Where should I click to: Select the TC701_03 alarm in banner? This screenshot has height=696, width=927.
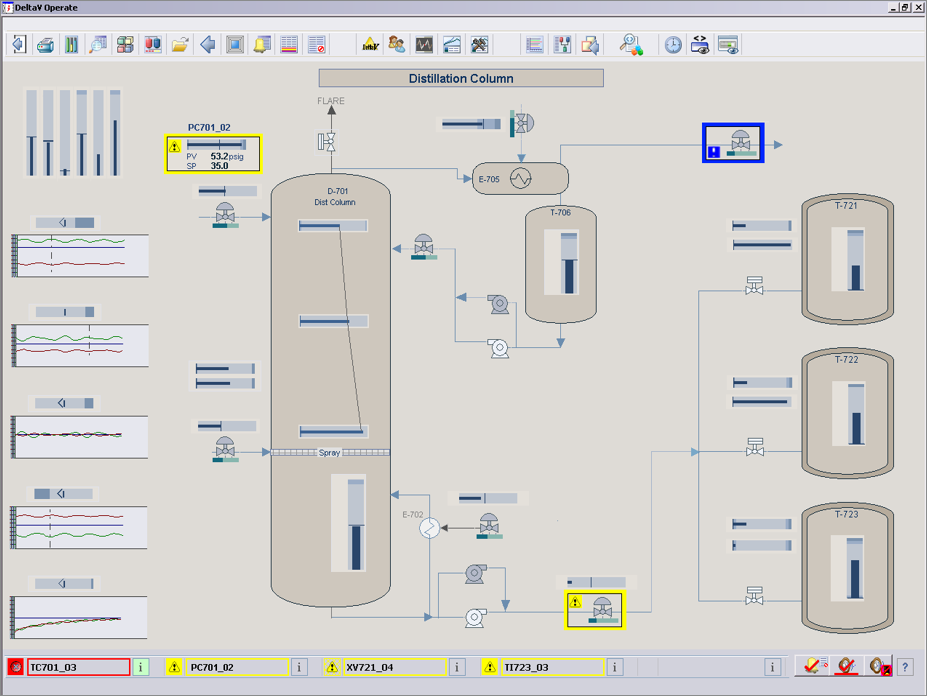coord(78,667)
